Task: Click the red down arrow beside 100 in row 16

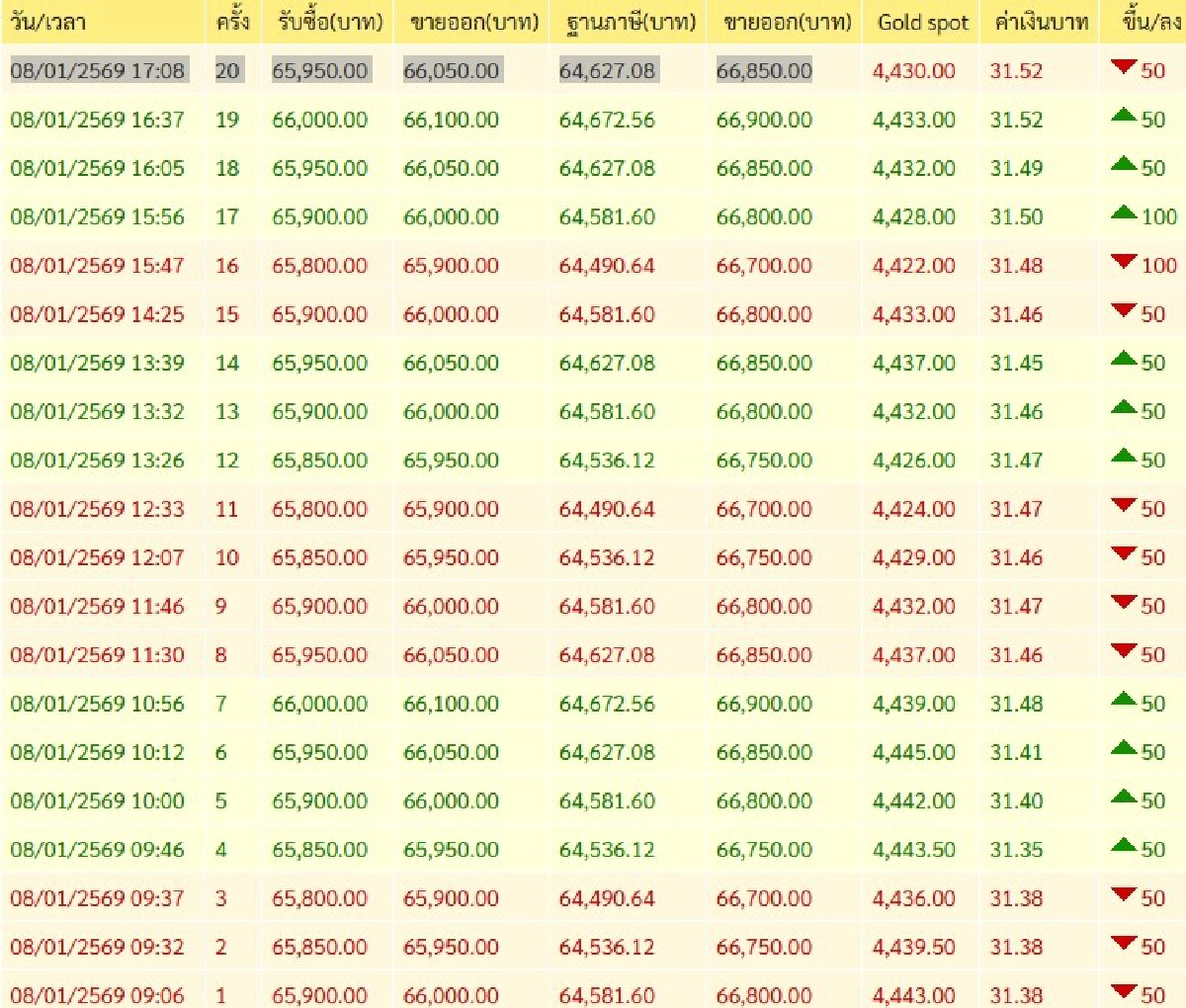Action: (1123, 262)
